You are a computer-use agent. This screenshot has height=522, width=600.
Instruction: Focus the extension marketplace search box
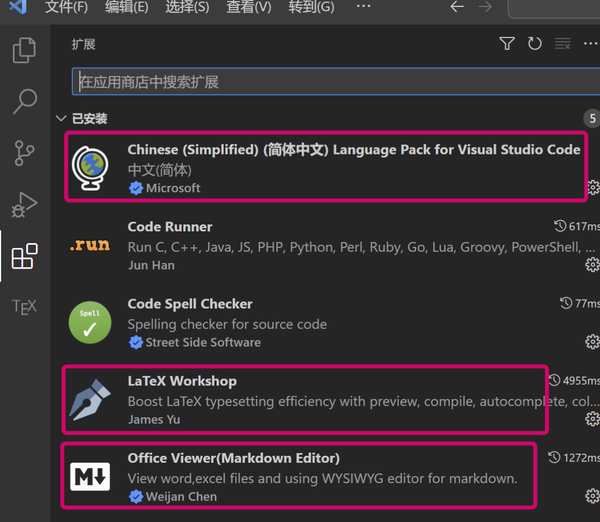pyautogui.click(x=337, y=82)
